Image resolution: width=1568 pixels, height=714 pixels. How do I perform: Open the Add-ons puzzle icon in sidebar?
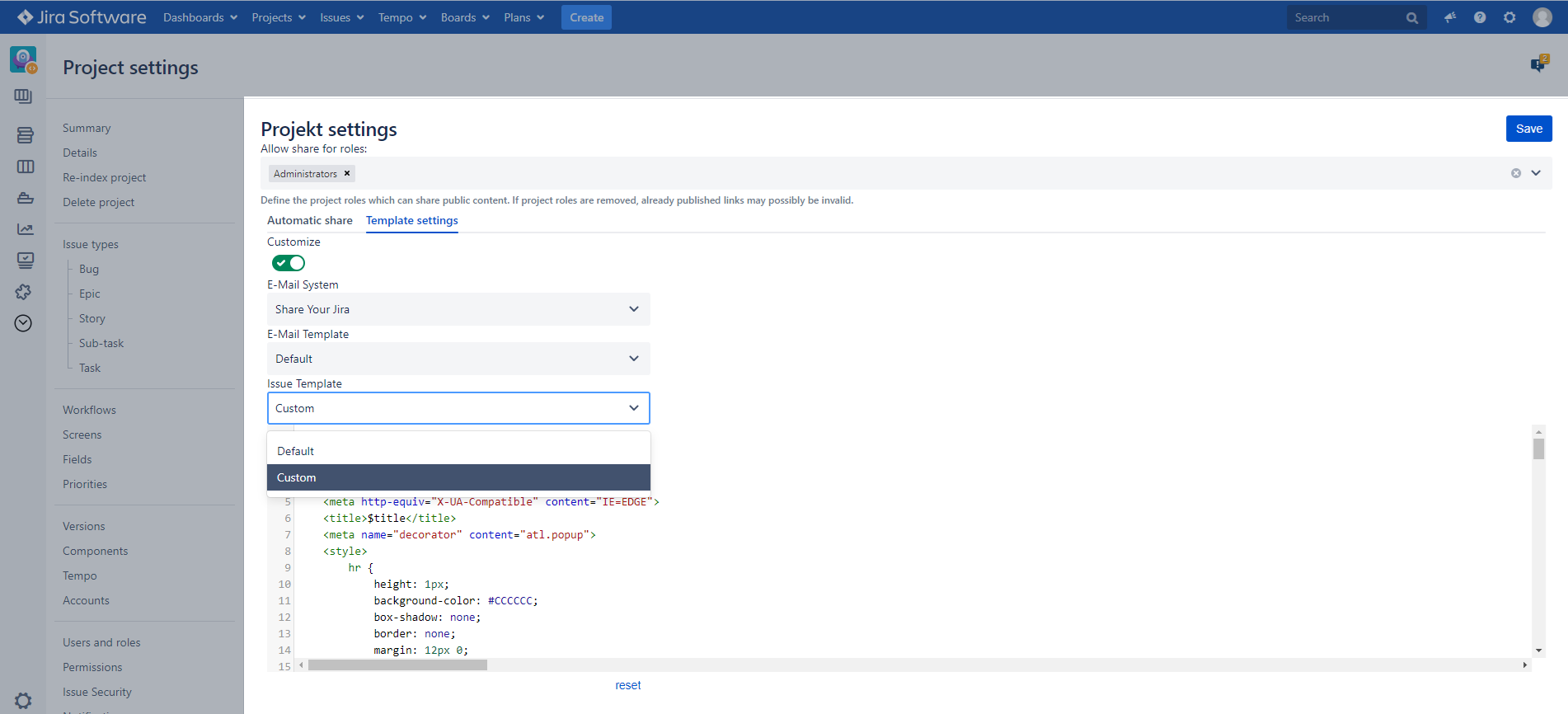click(24, 292)
